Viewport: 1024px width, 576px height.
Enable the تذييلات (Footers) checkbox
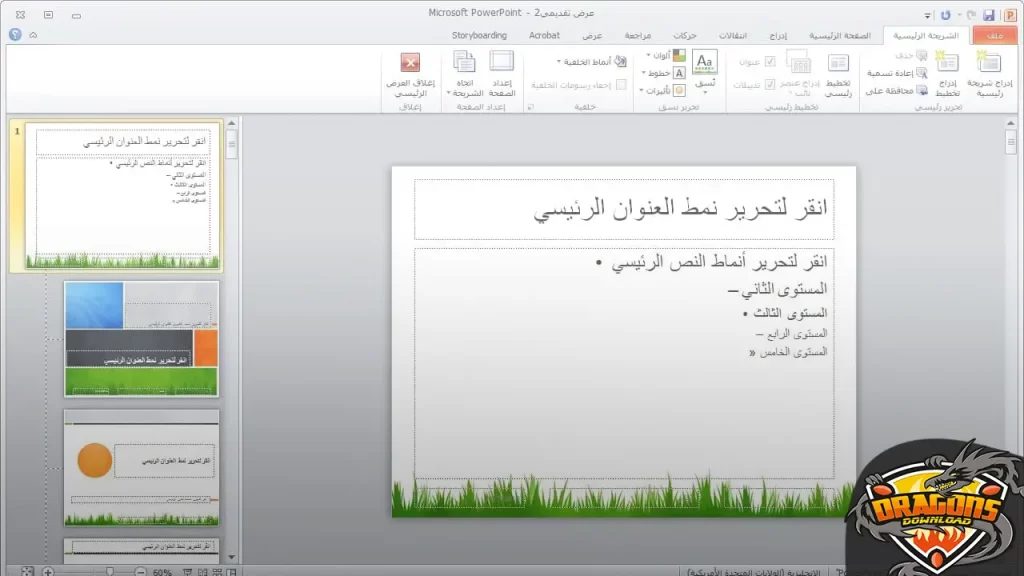pos(770,84)
